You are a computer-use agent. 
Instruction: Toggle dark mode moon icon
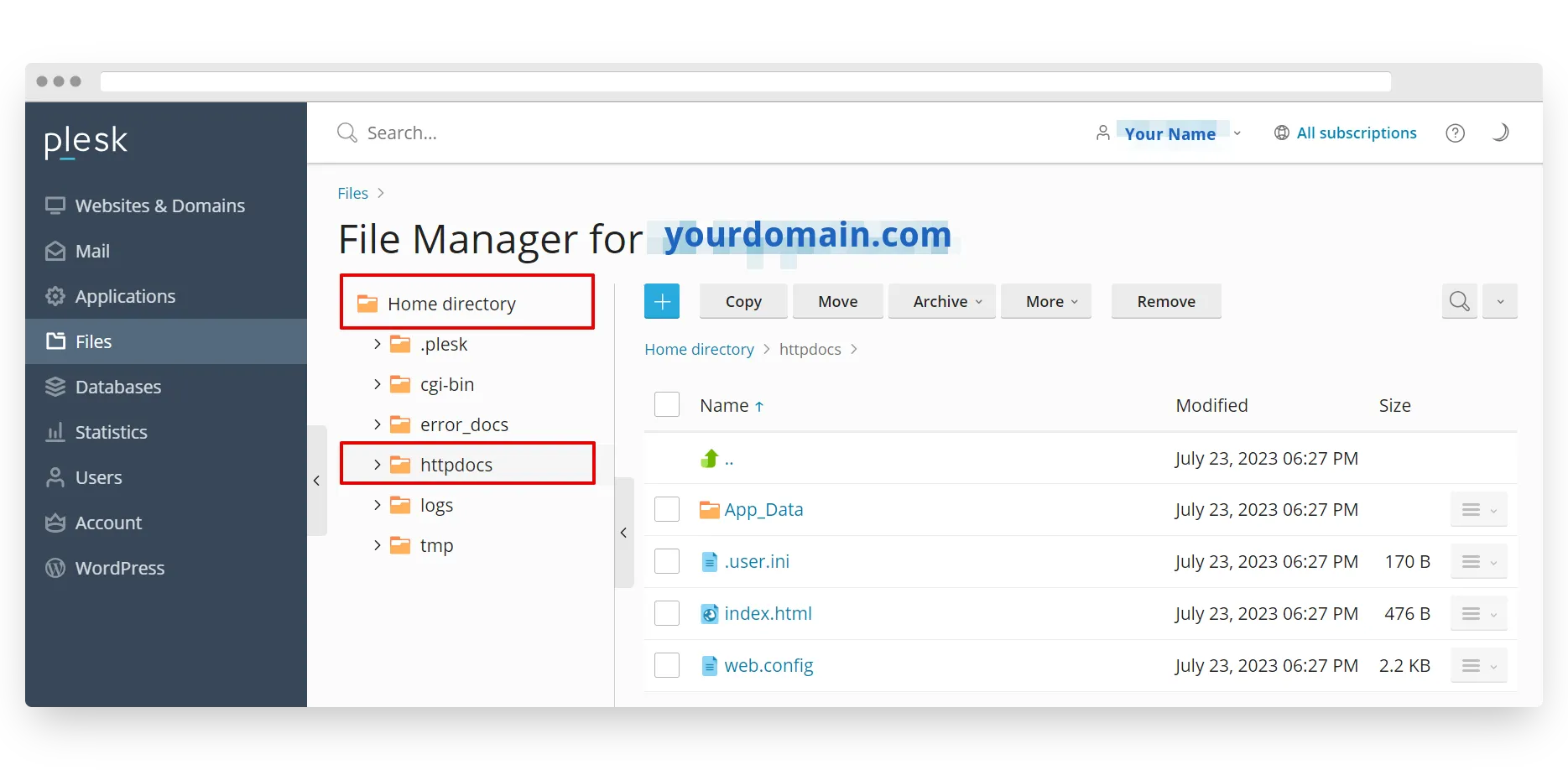(x=1500, y=133)
